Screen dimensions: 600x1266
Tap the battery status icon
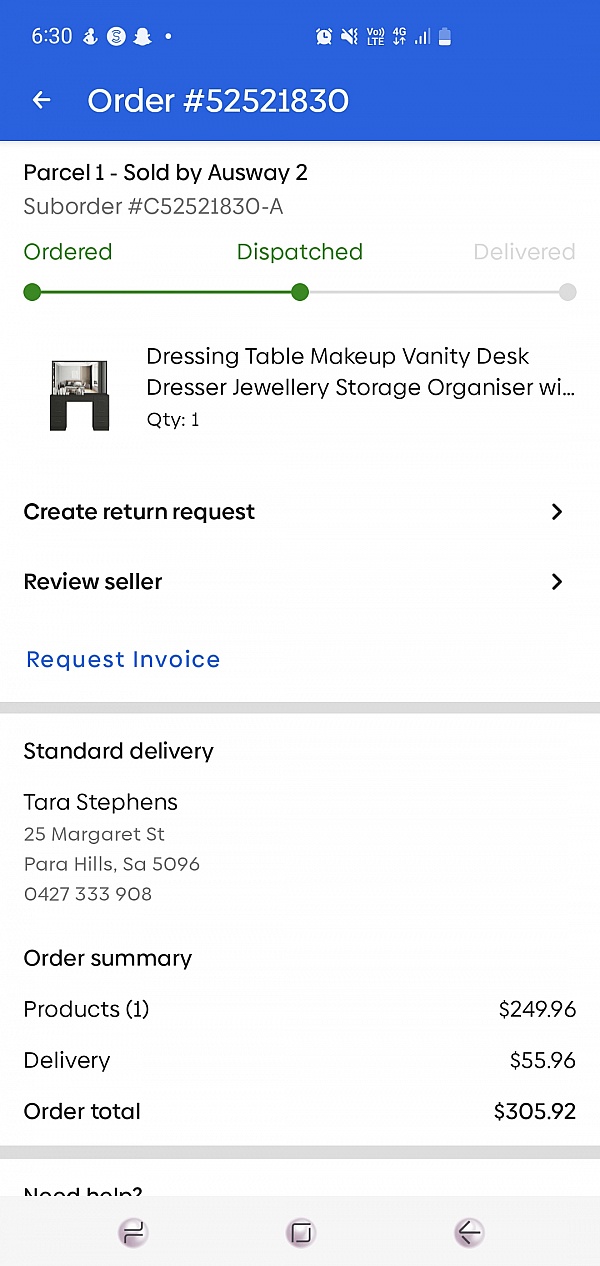[445, 37]
